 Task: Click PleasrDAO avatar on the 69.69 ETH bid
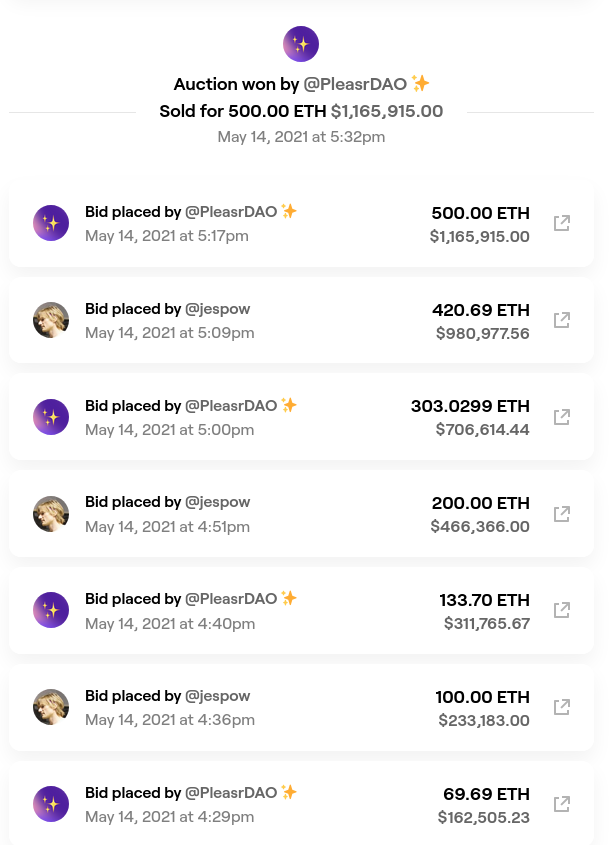51,804
